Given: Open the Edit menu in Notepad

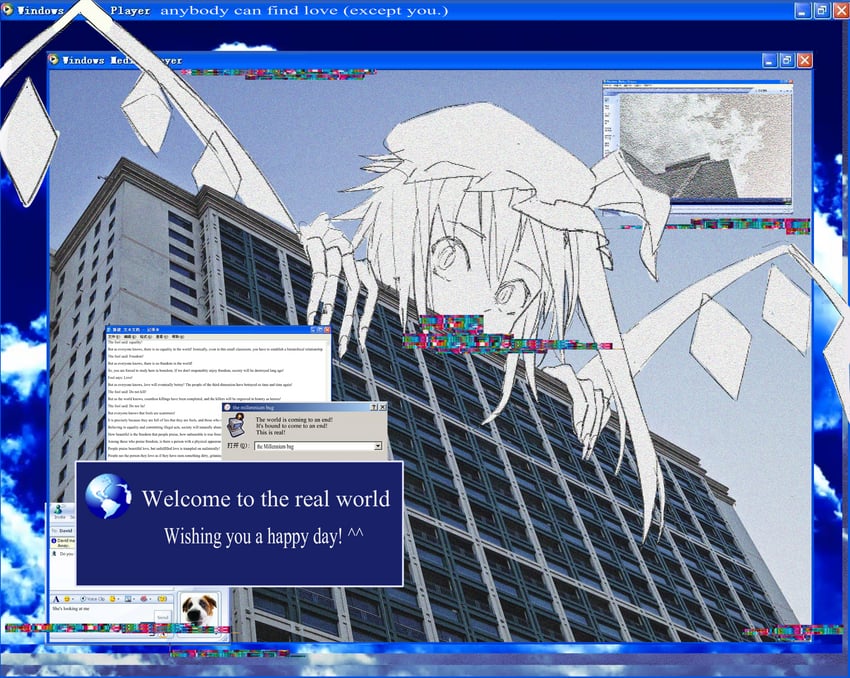Looking at the screenshot, I should tap(130, 337).
